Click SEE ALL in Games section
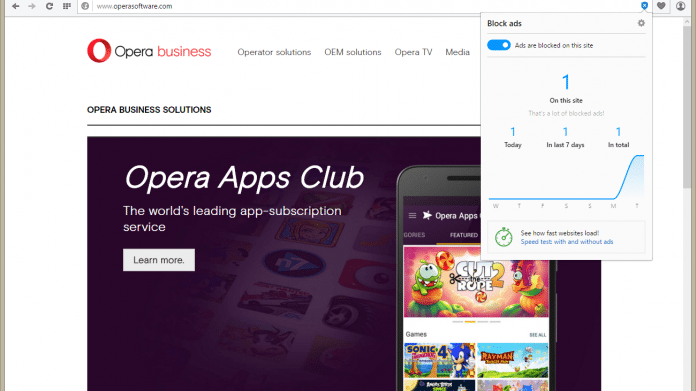 538,335
